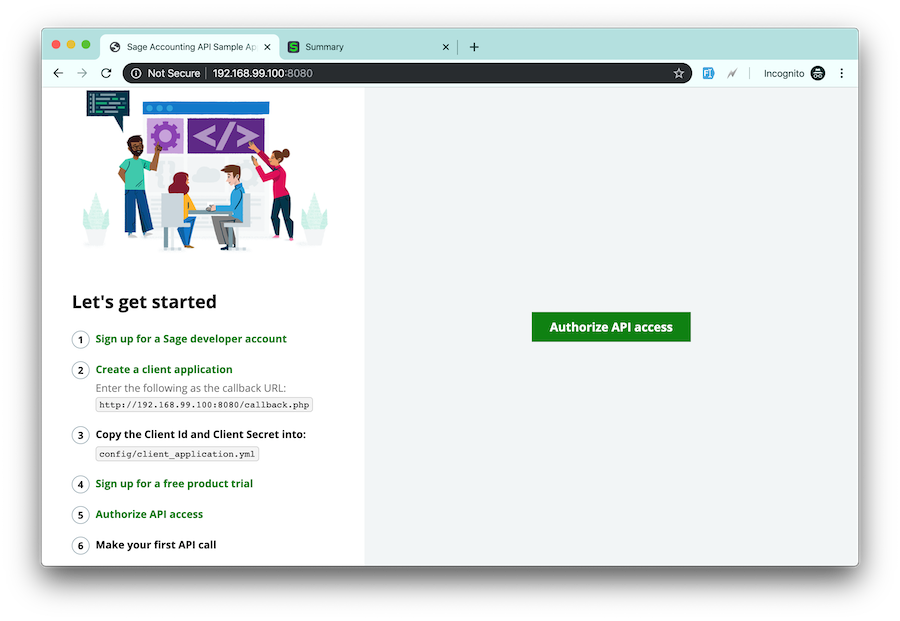Switch to the Summary tab
This screenshot has height=621, width=900.
[x=367, y=47]
